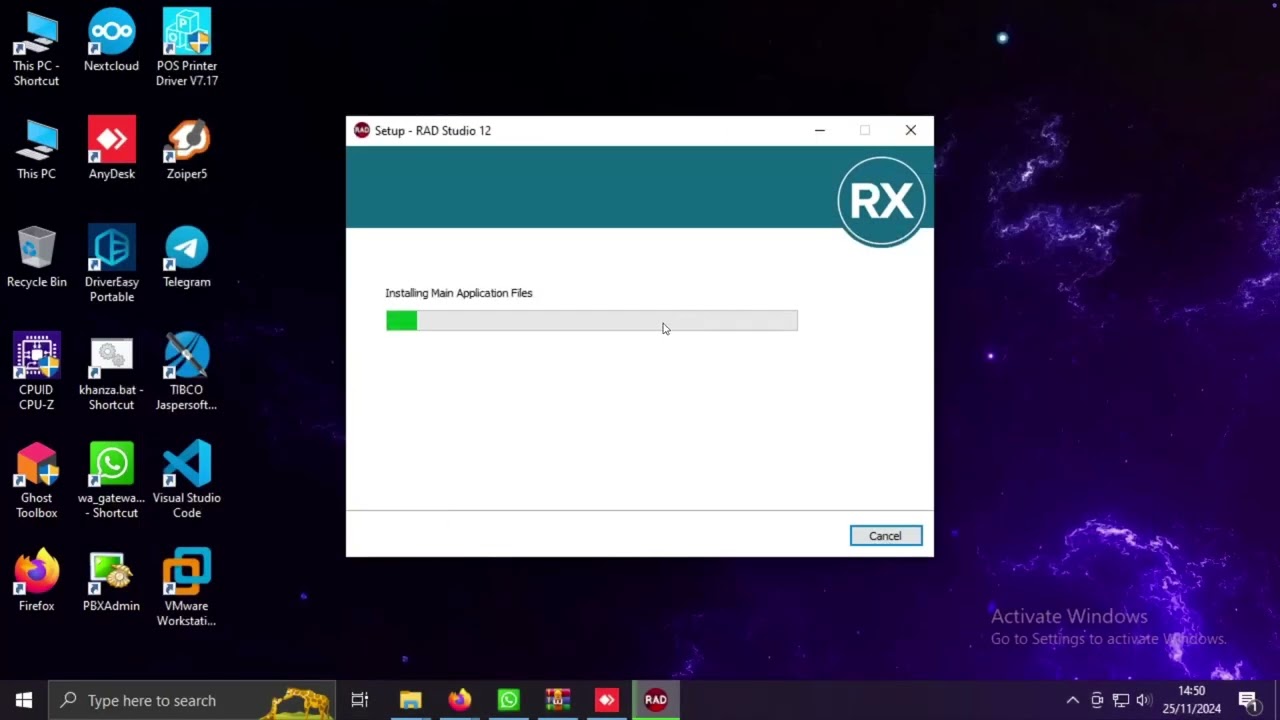Select the PBXAdmin desktop icon

click(x=111, y=581)
